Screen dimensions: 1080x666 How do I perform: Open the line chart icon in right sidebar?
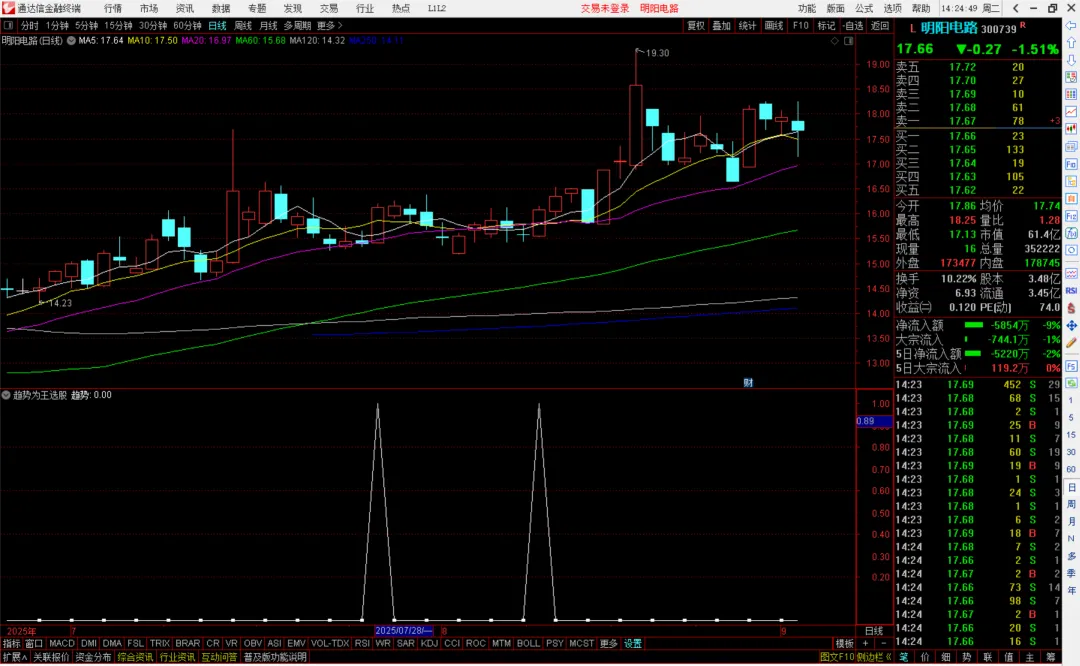point(1071,112)
